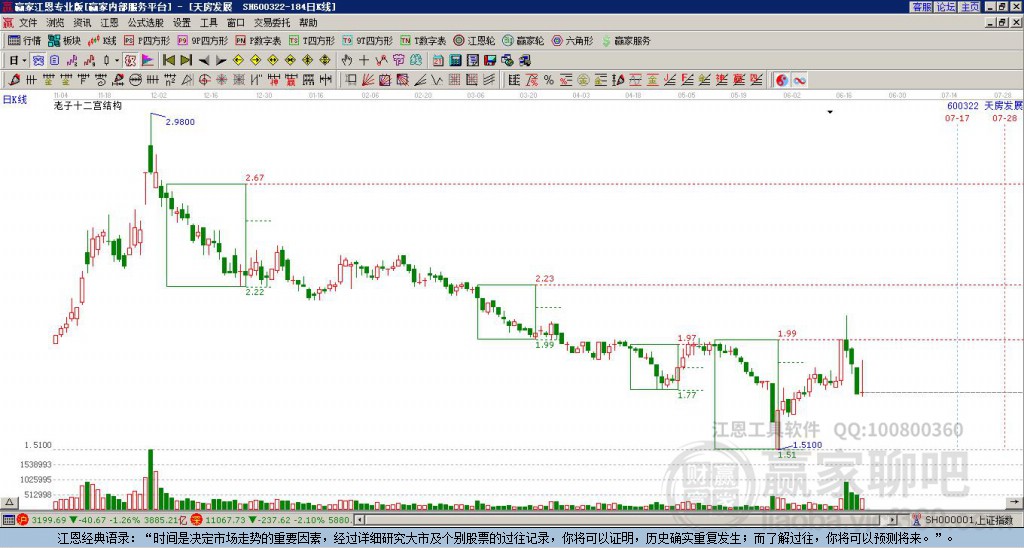Select the percent % tool
The width and height of the screenshot is (1024, 548).
(x=549, y=80)
